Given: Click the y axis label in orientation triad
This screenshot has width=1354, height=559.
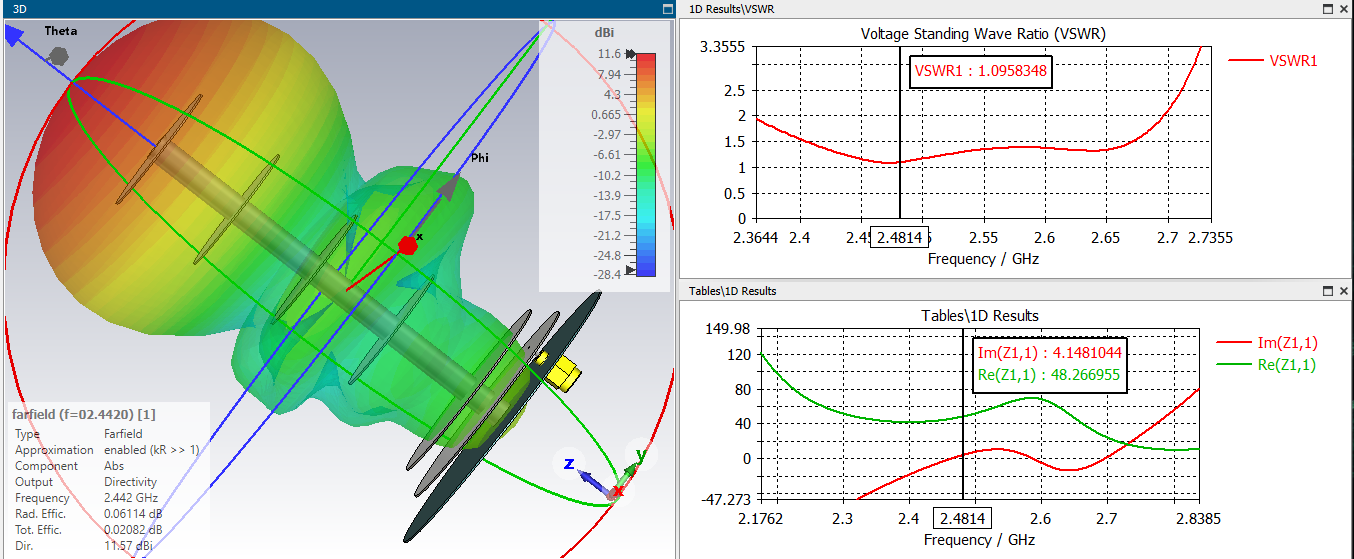Looking at the screenshot, I should 640,455.
